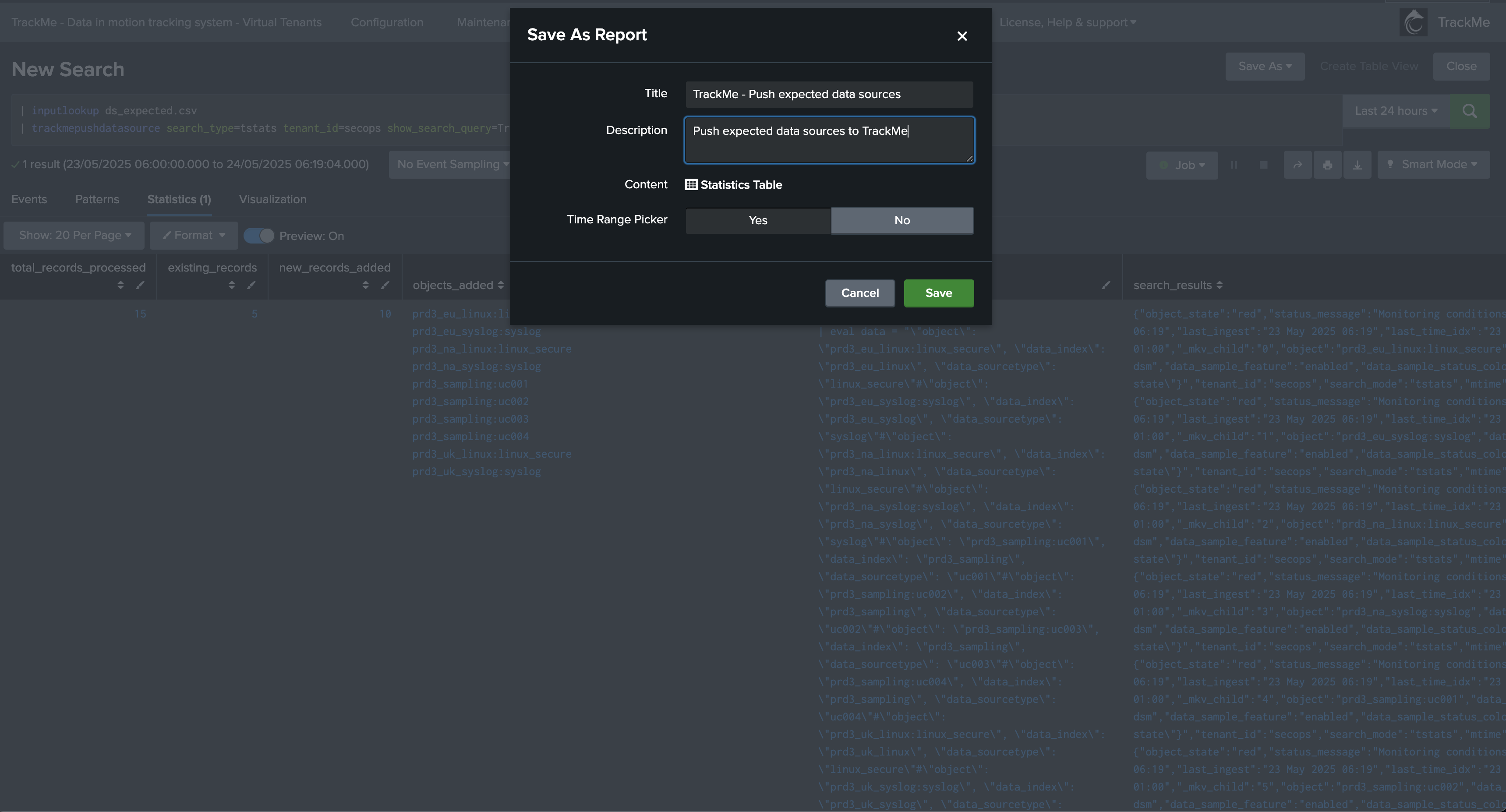1506x812 pixels.
Task: Click into the Title input field
Action: click(828, 95)
